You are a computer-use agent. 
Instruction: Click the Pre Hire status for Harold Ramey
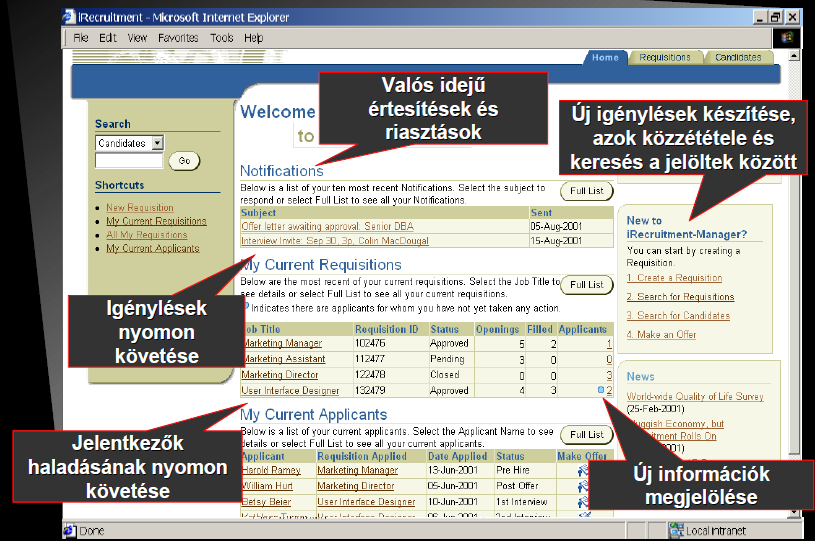coord(512,470)
